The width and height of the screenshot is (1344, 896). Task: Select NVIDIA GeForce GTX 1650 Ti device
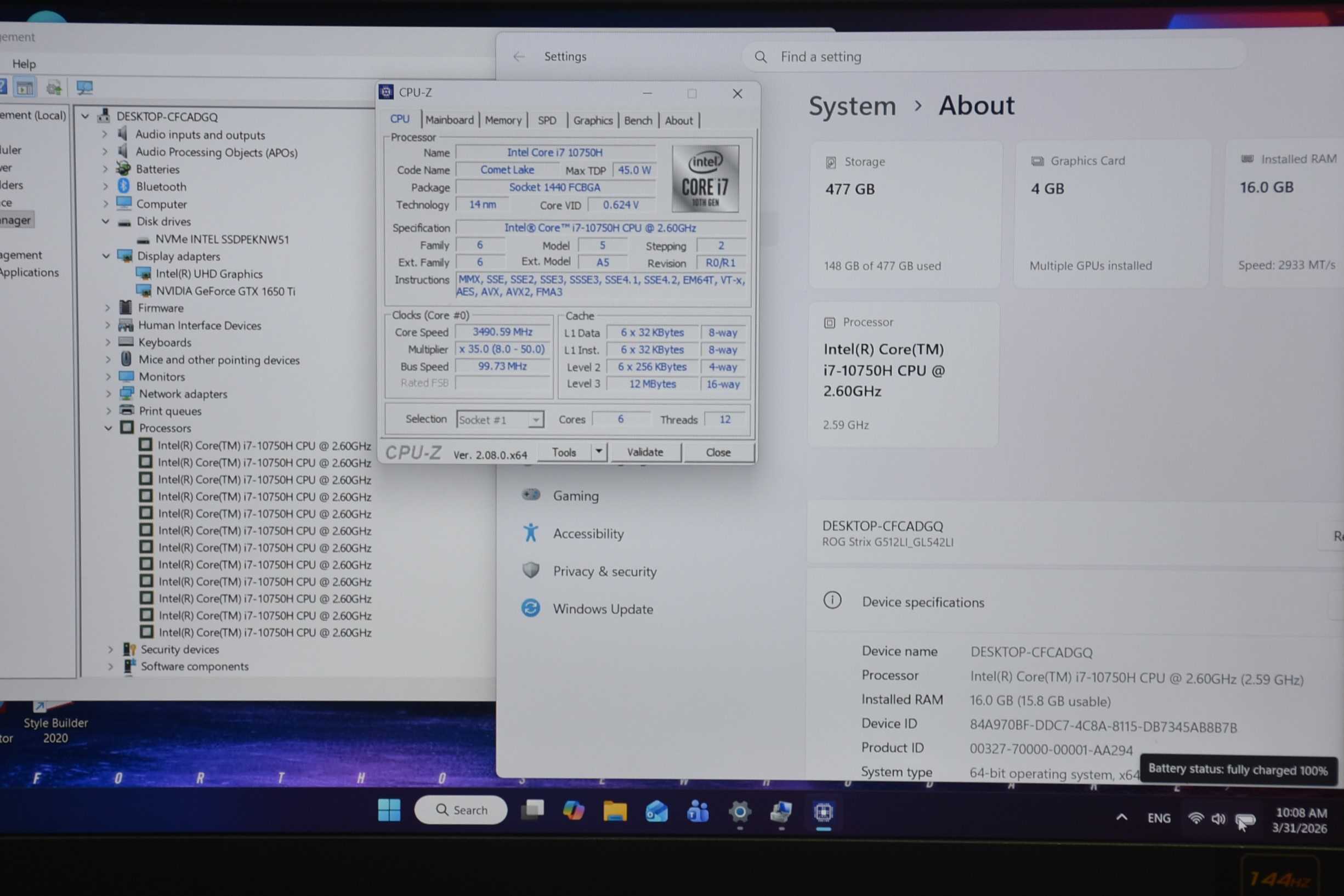225,291
